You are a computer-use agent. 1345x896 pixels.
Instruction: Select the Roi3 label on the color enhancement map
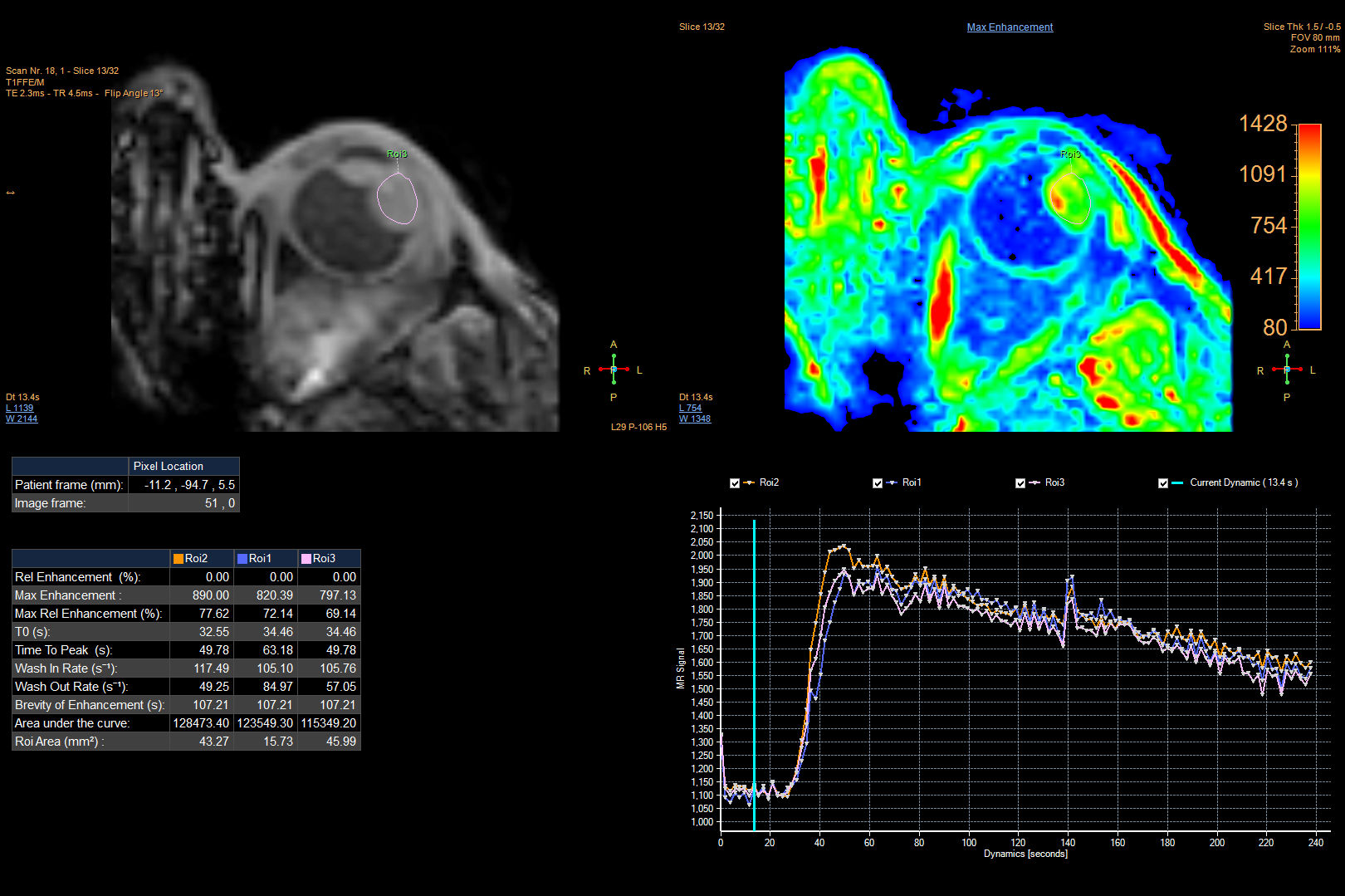pyautogui.click(x=1071, y=153)
